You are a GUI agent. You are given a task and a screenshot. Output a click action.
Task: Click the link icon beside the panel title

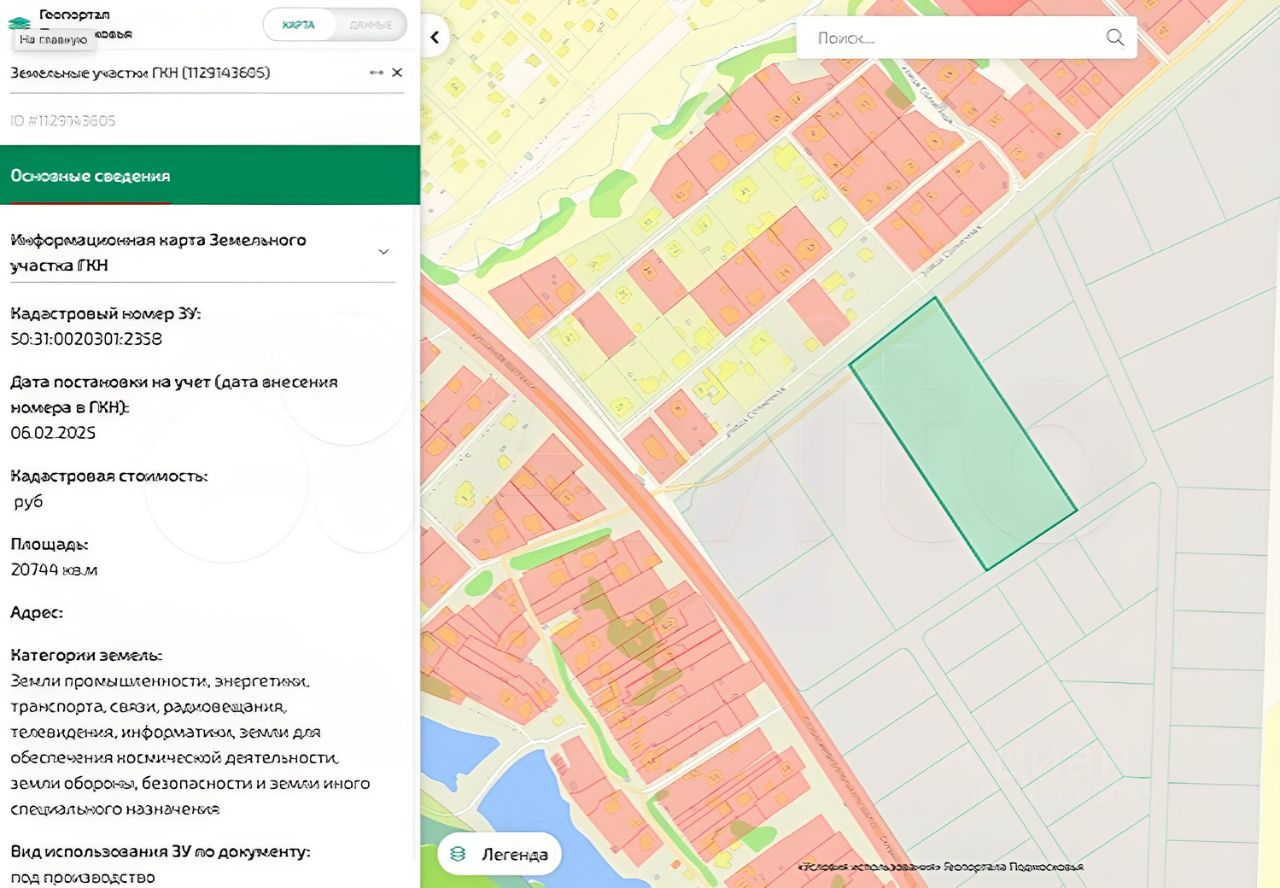[x=376, y=72]
